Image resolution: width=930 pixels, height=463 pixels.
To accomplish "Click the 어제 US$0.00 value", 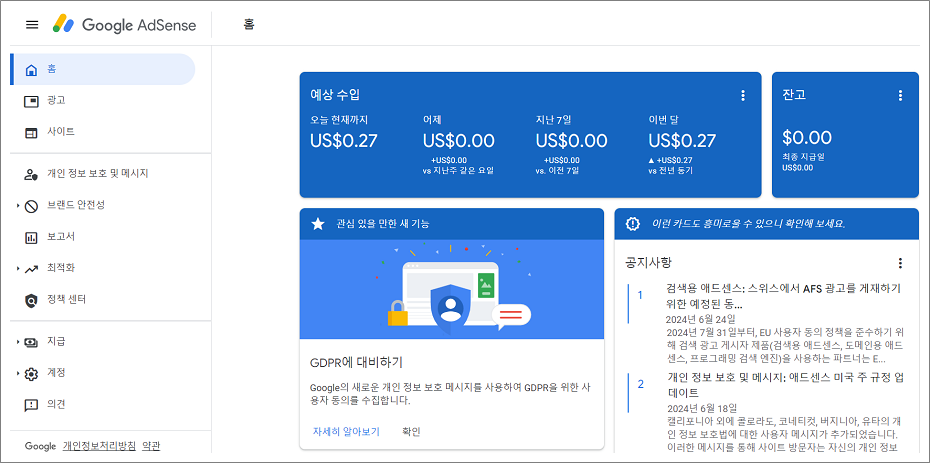I will pos(458,141).
